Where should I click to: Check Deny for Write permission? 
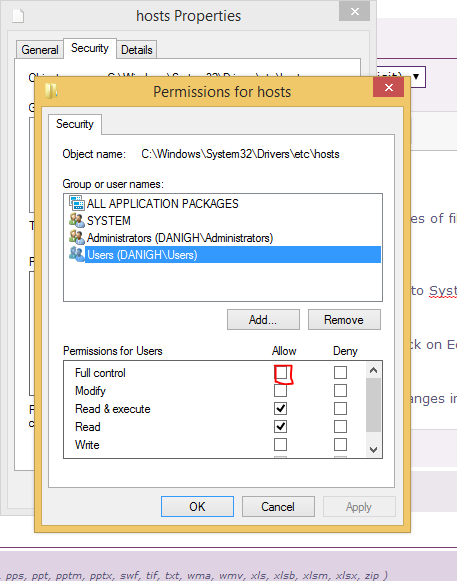tap(340, 444)
